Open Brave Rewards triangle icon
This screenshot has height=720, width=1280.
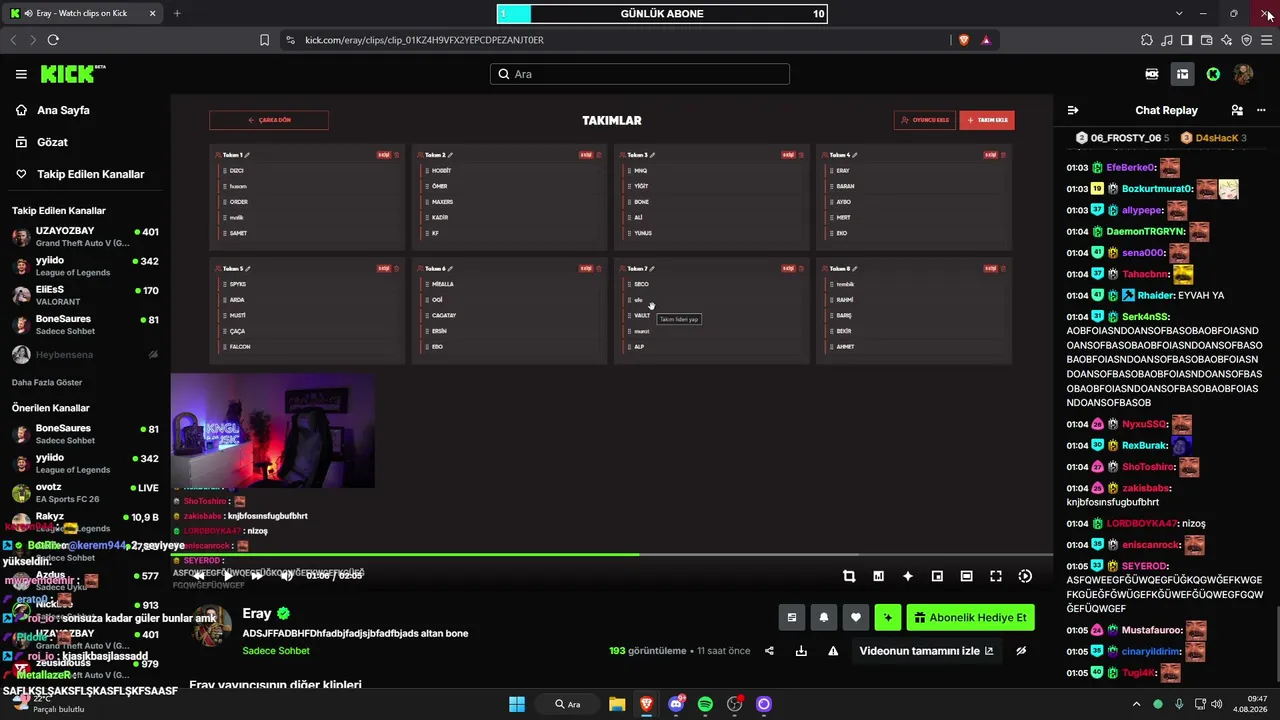[x=986, y=40]
